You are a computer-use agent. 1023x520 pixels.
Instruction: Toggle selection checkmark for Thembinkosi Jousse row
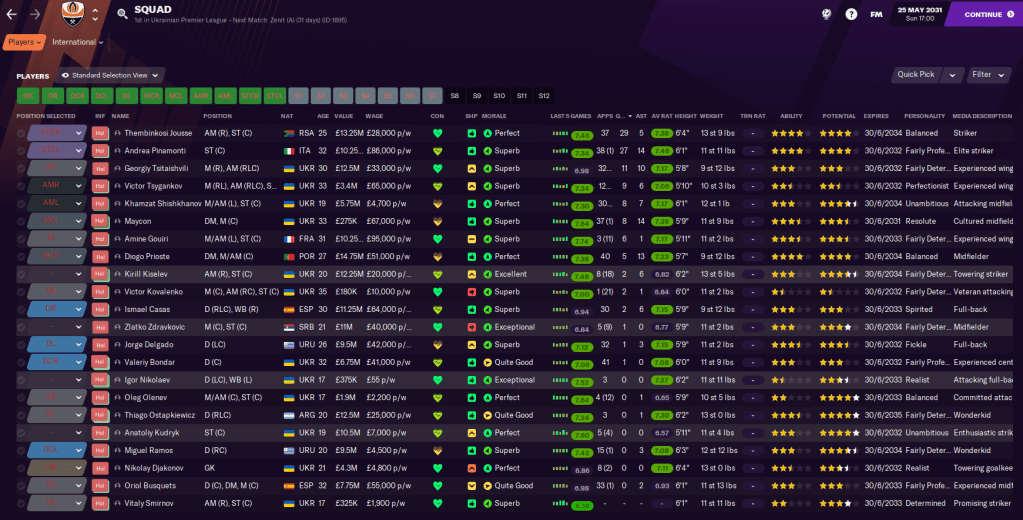click(x=9, y=133)
